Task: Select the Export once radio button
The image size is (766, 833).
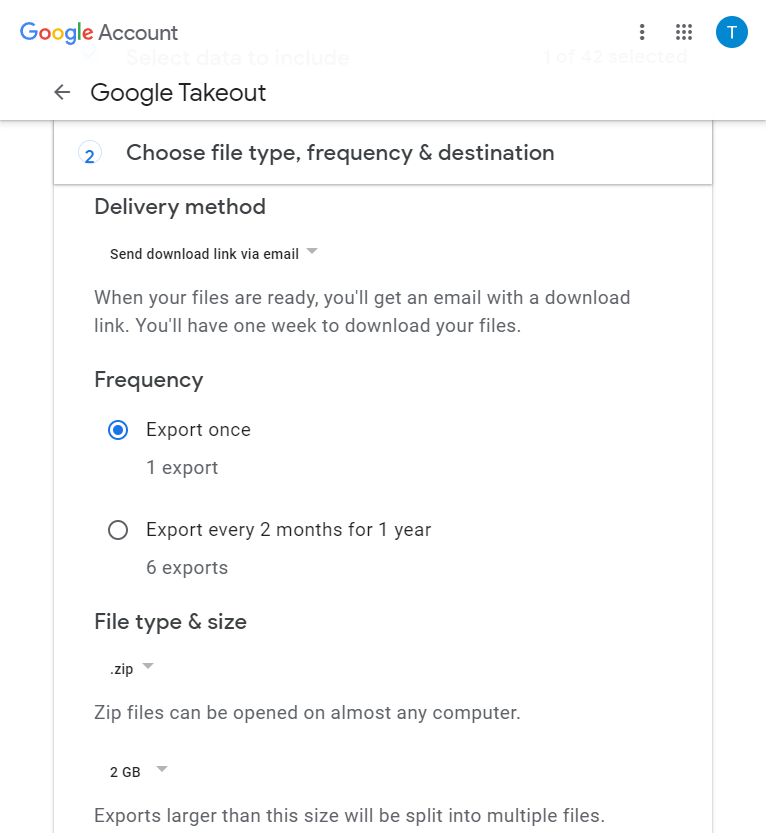Action: [x=118, y=430]
